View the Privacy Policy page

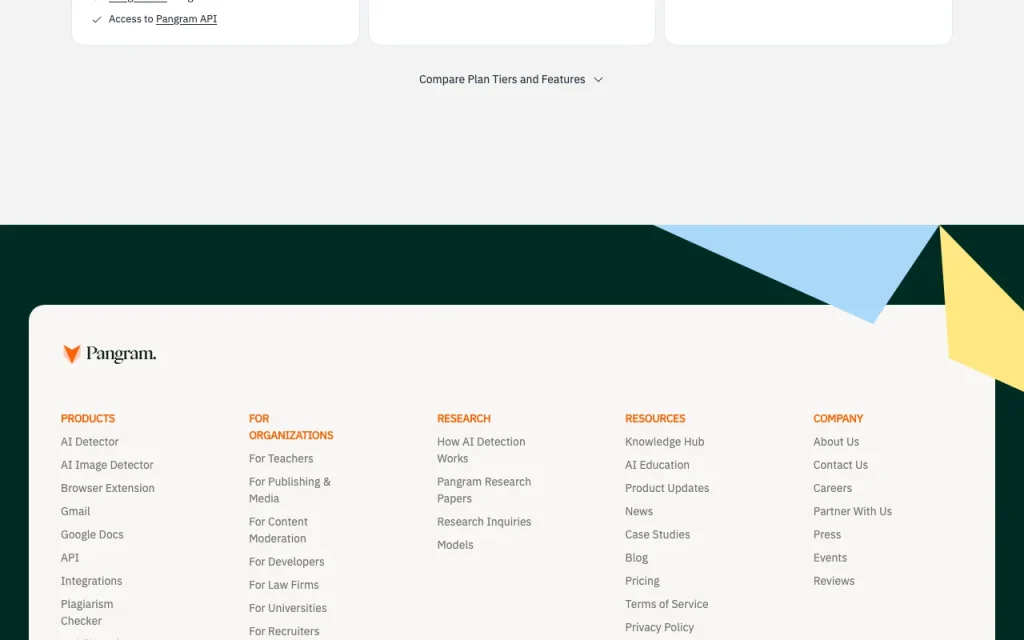[x=660, y=627]
